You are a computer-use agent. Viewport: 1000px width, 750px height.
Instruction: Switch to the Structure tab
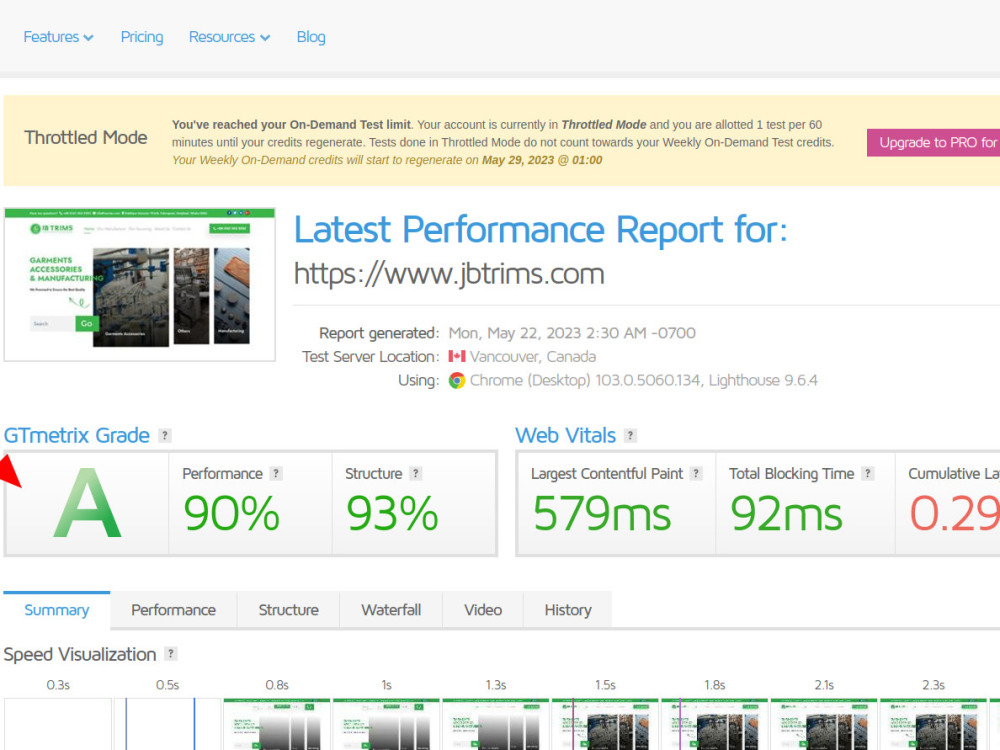click(288, 610)
